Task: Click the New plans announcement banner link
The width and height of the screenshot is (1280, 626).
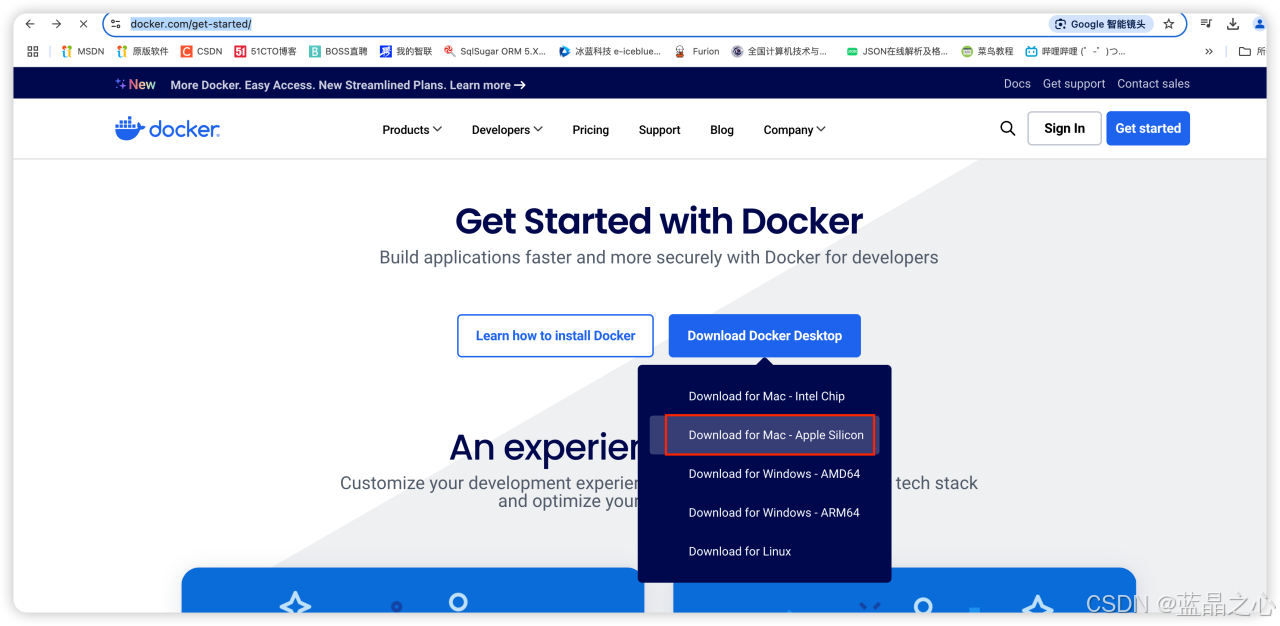Action: (x=348, y=85)
